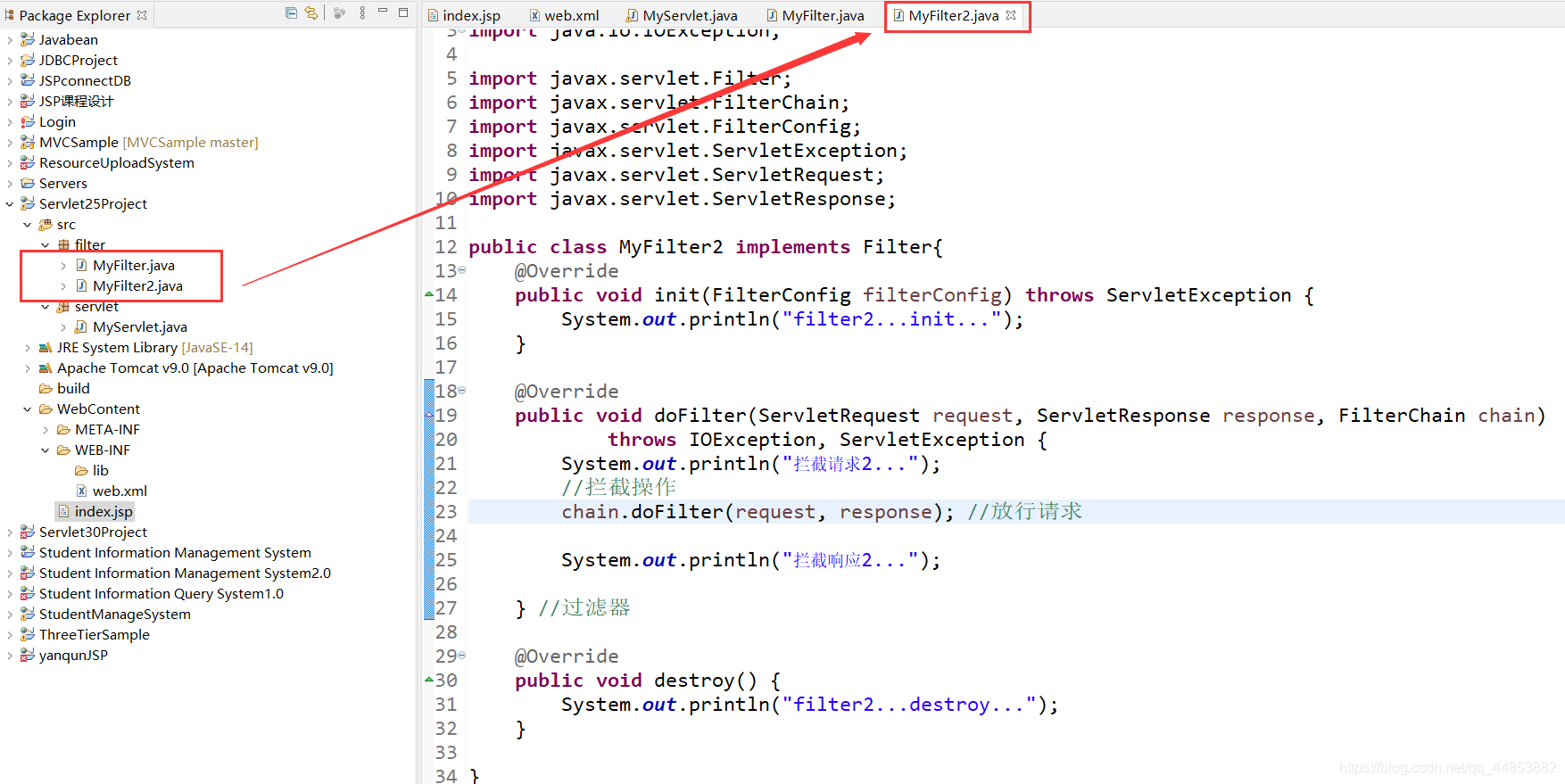Click the MVCSample project icon
Image resolution: width=1565 pixels, height=784 pixels.
tap(28, 142)
